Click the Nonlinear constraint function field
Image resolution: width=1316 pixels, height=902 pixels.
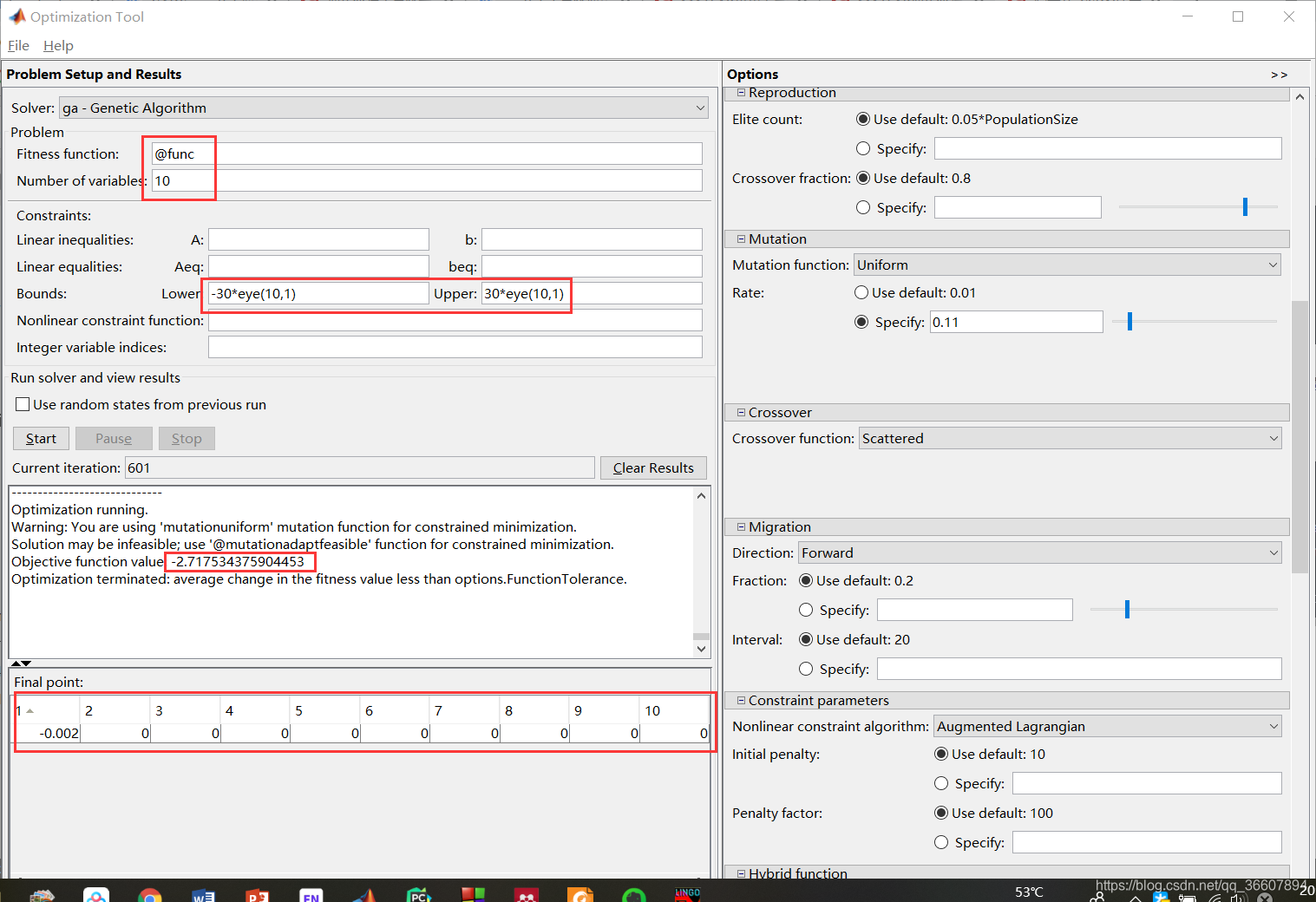point(455,320)
